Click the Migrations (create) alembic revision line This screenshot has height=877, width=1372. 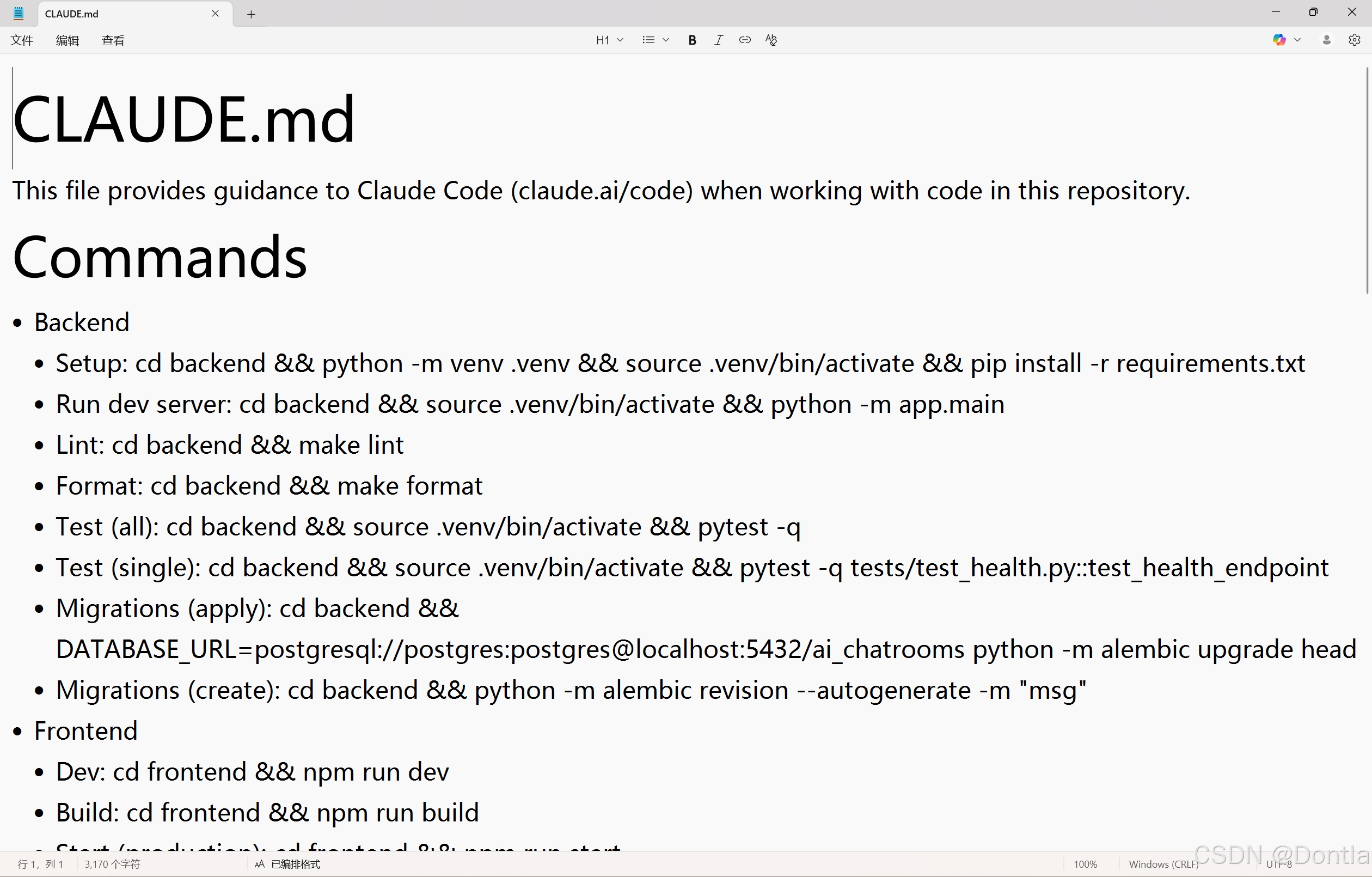coord(571,691)
